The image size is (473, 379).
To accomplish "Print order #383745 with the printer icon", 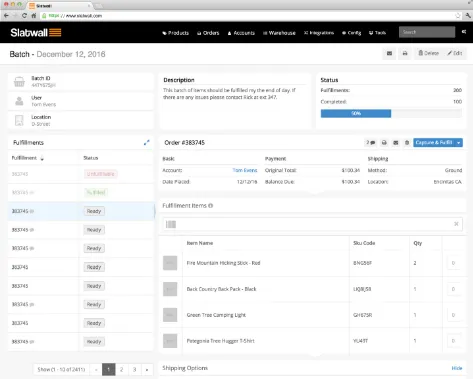I will point(384,143).
